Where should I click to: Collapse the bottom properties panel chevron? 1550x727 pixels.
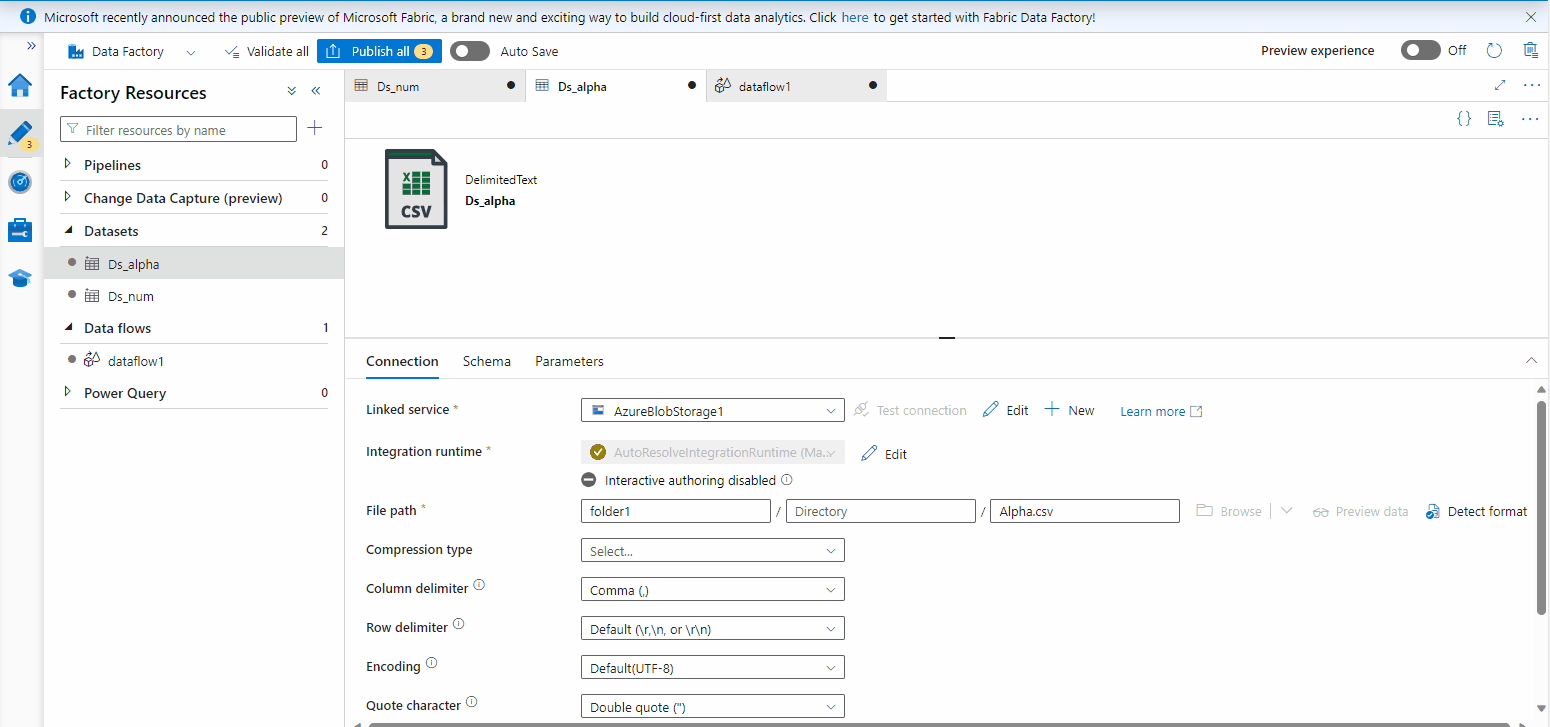click(x=1530, y=360)
